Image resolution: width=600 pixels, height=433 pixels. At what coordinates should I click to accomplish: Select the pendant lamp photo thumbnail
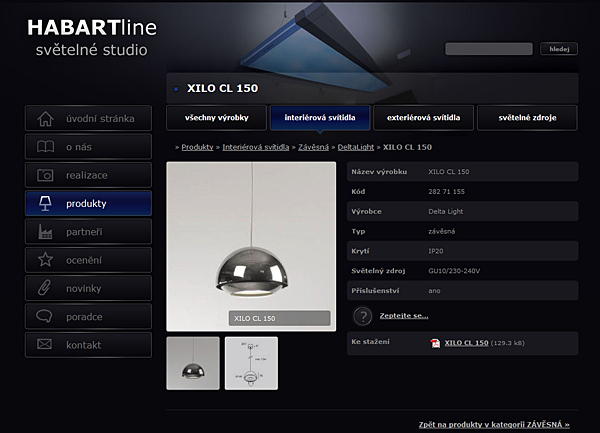coord(193,363)
